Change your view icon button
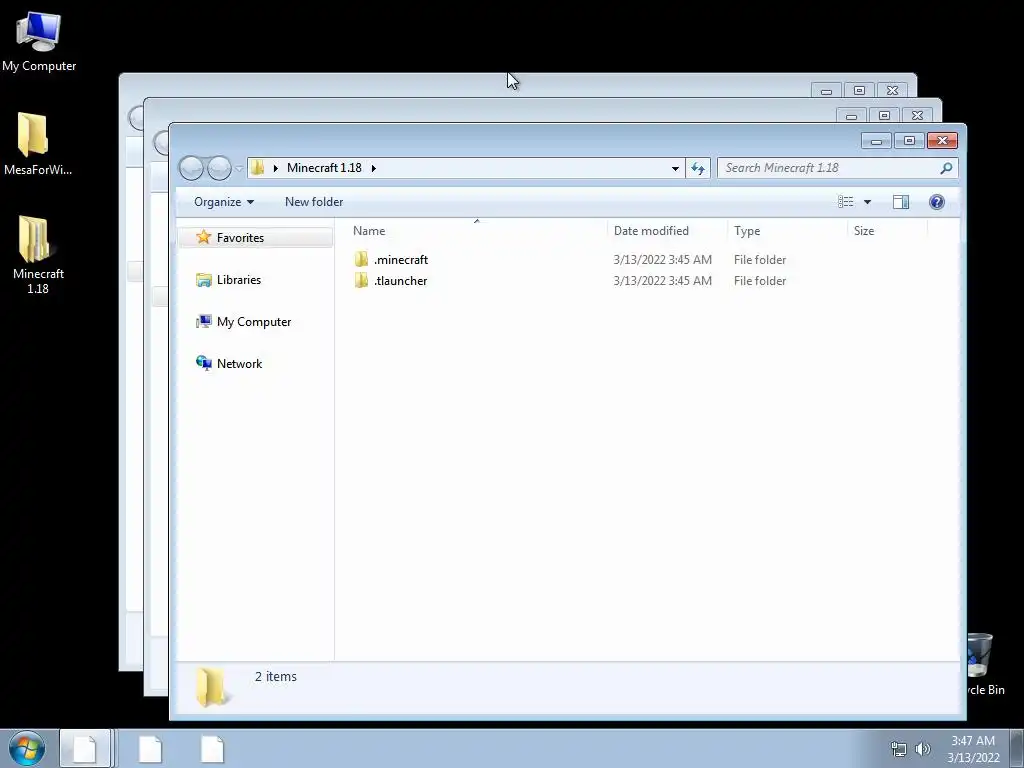 [846, 202]
